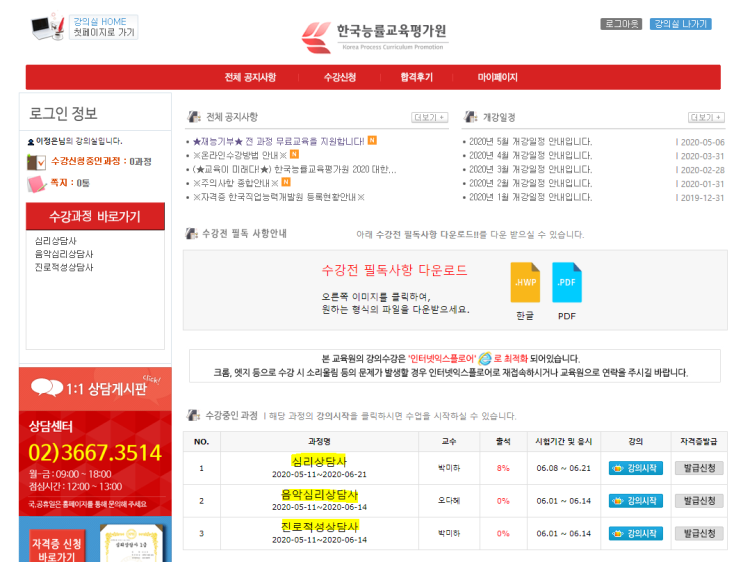Click orange N badge beside ※주의사항 종합안내※
Screen dimensions: 743x562
286,182
